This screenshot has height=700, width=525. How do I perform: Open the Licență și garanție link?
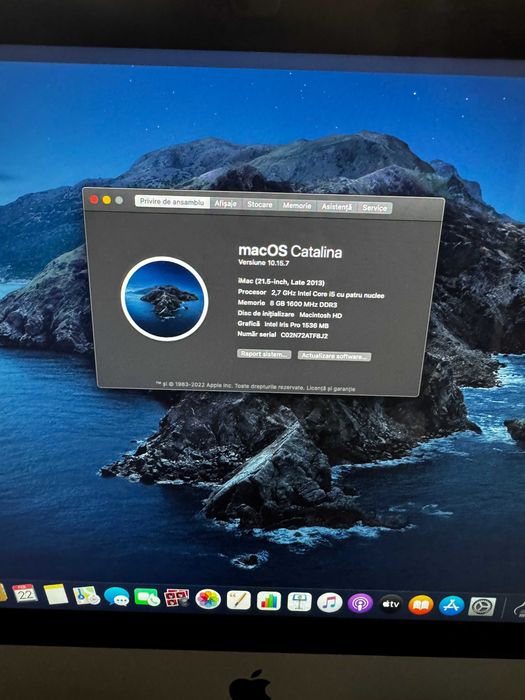pyautogui.click(x=331, y=388)
